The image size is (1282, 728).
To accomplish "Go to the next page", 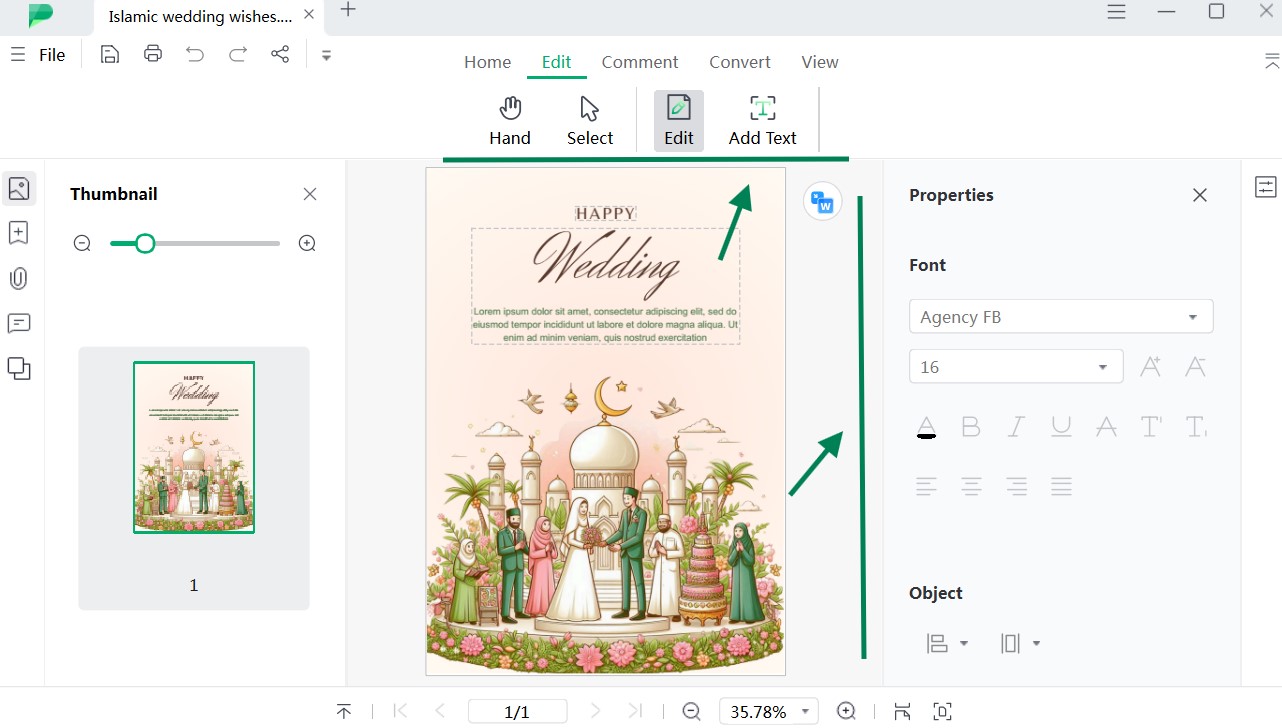I will [596, 711].
